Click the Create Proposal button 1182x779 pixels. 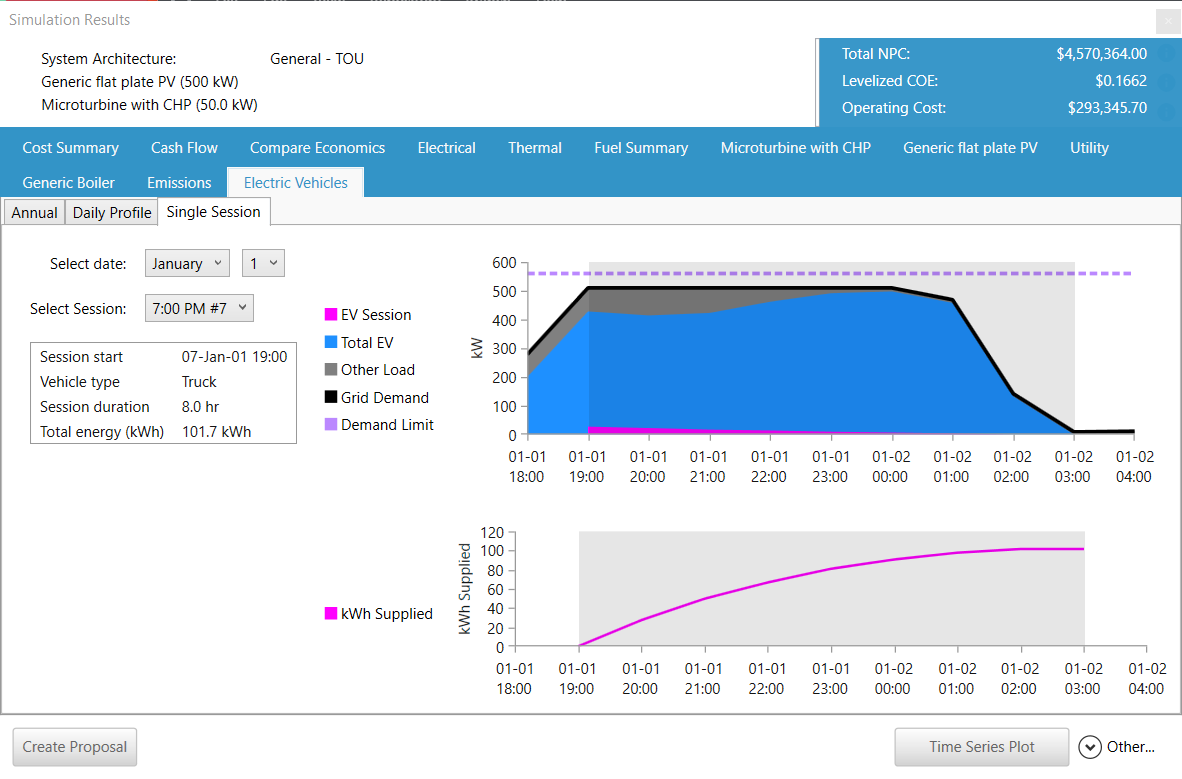(73, 746)
